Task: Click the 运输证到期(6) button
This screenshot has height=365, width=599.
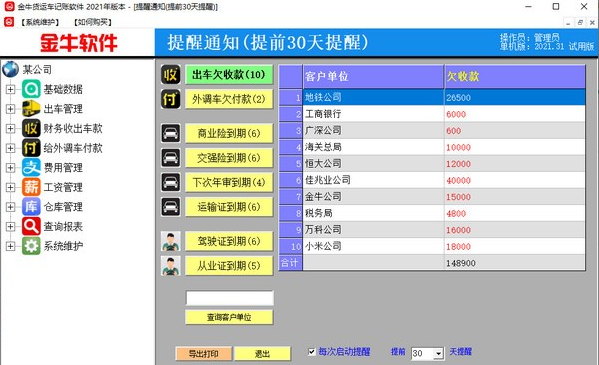Action: click(229, 207)
